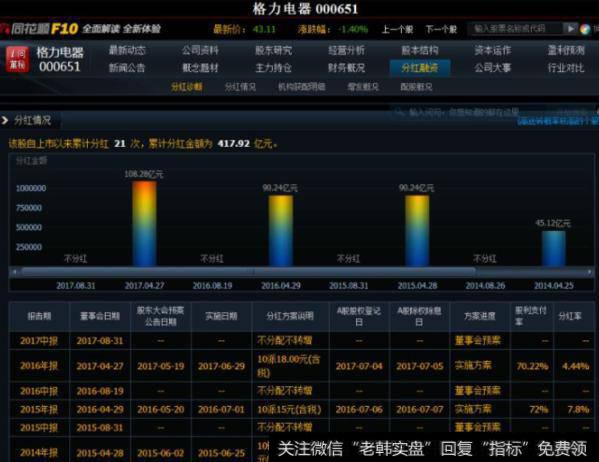This screenshot has height=462, width=599.
Task: Open the 行业对比 menu item
Action: click(x=566, y=68)
